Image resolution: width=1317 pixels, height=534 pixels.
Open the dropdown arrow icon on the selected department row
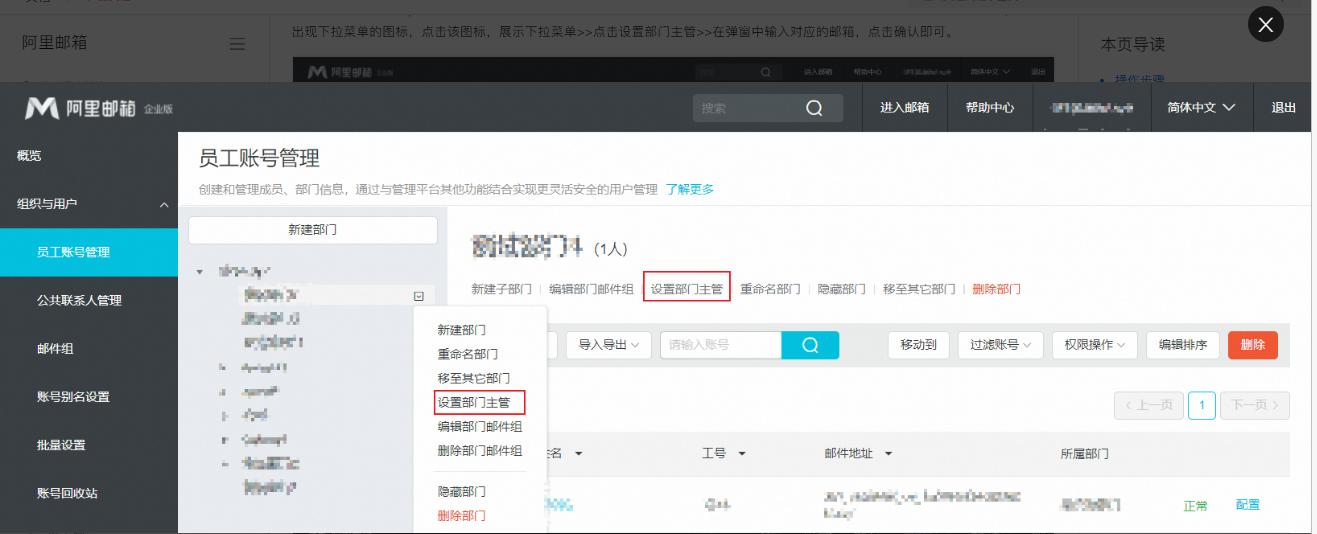pos(419,296)
